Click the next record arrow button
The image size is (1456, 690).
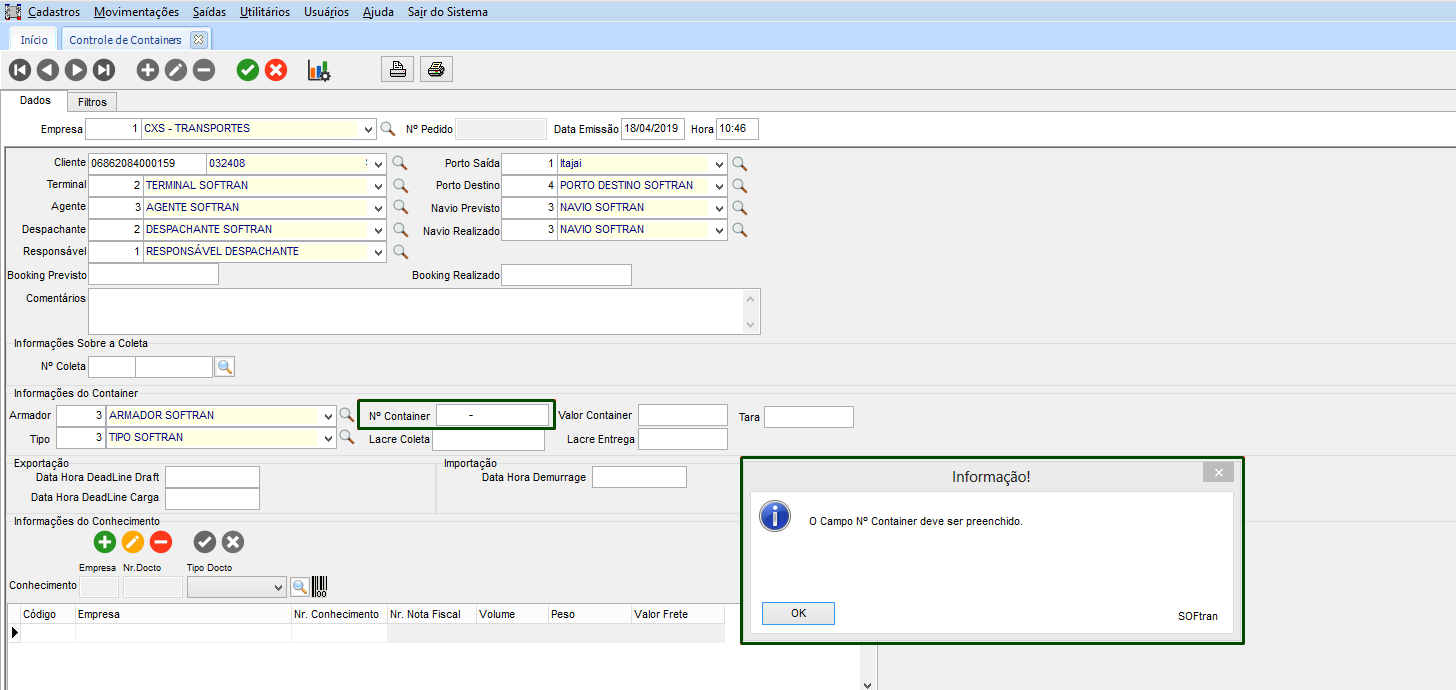click(76, 70)
